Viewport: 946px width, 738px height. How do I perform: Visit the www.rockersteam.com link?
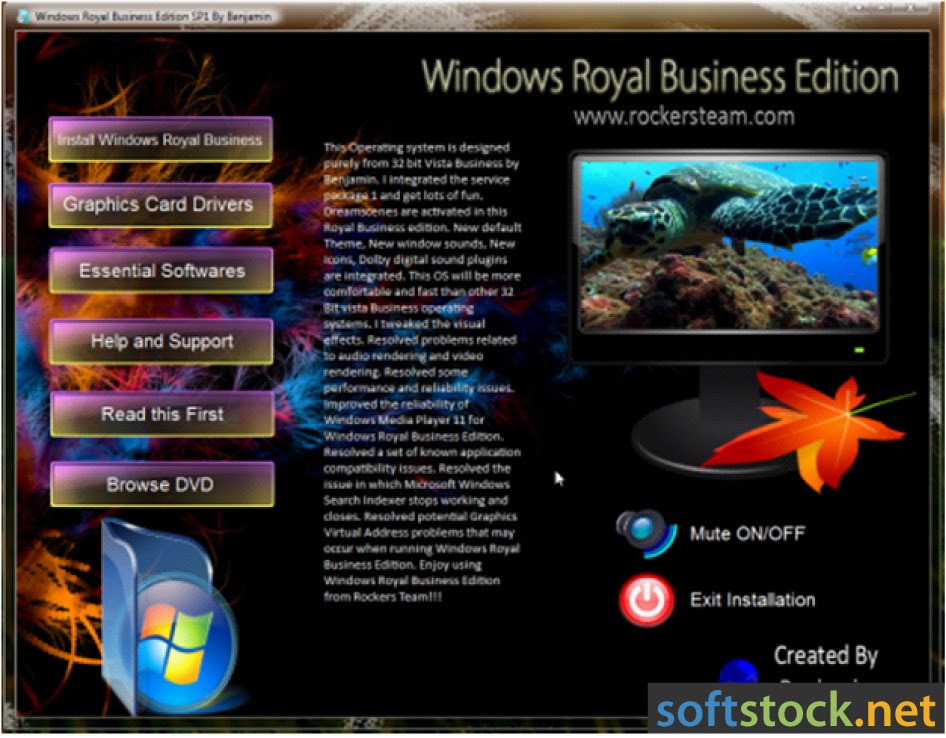(x=684, y=116)
